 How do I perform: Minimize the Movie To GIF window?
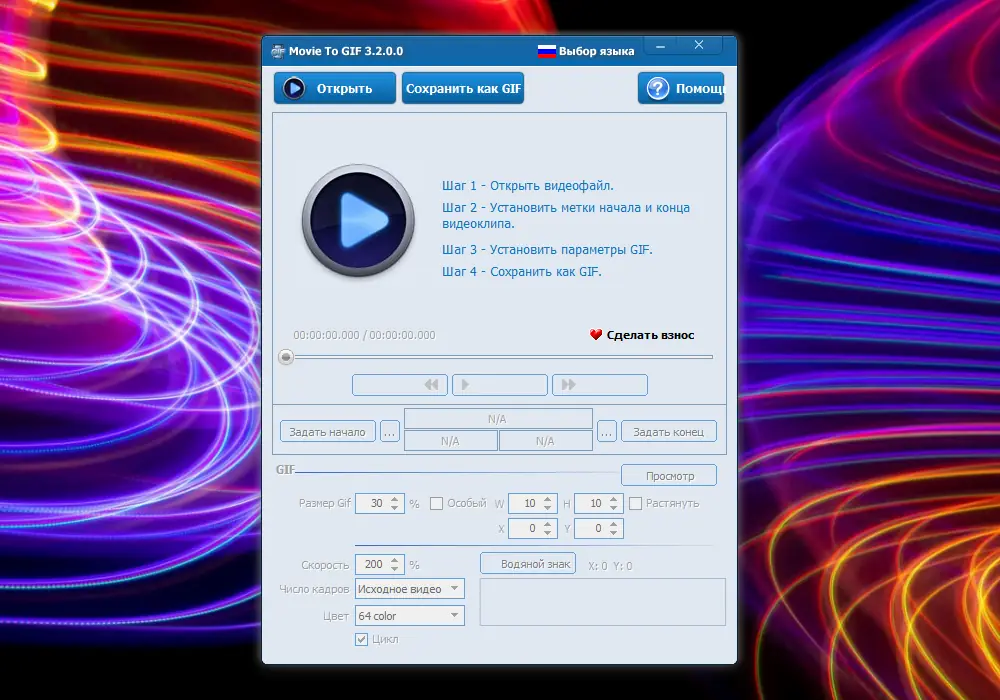pos(661,46)
